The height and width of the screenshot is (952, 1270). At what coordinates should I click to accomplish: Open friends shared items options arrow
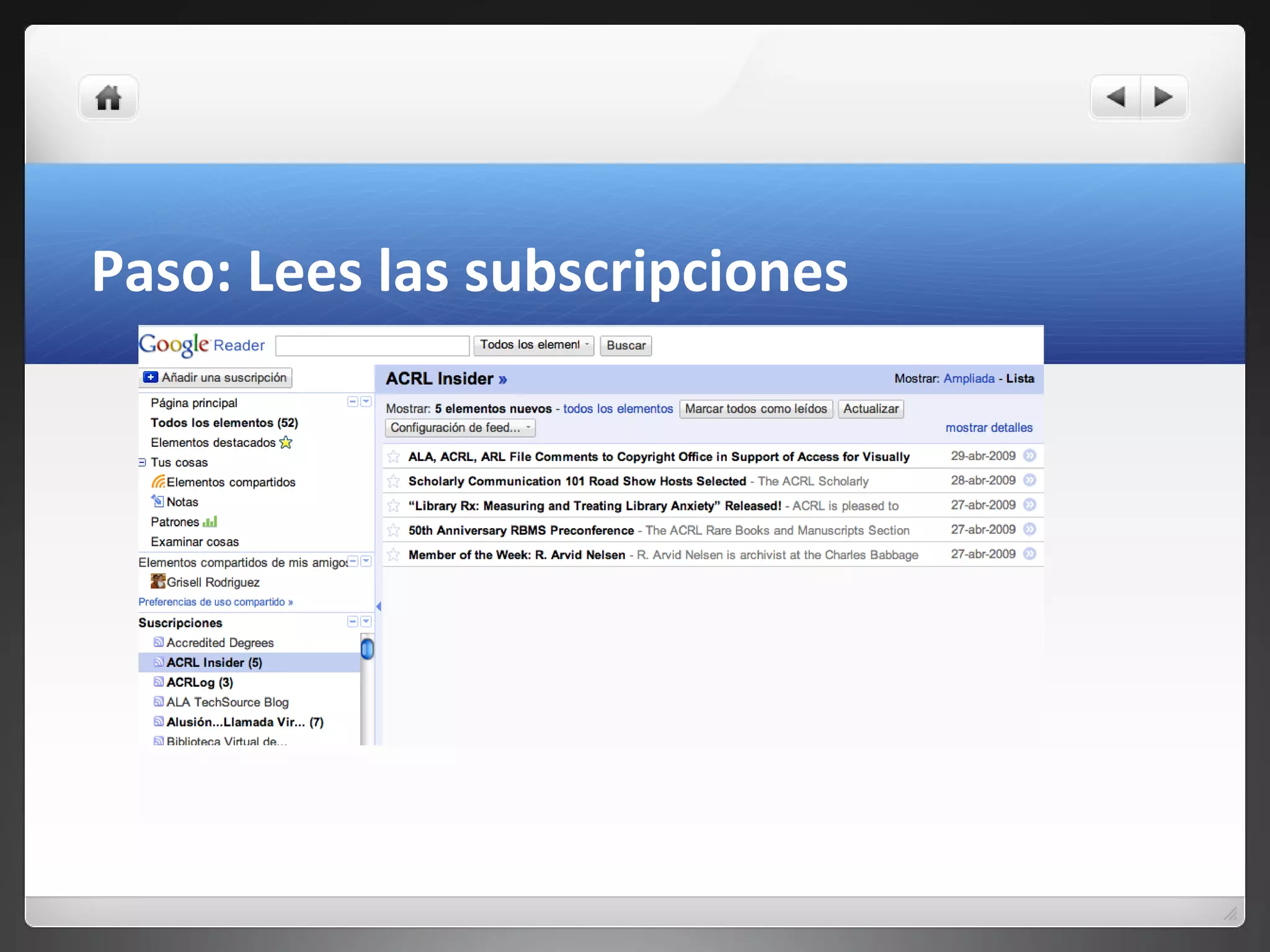(366, 561)
